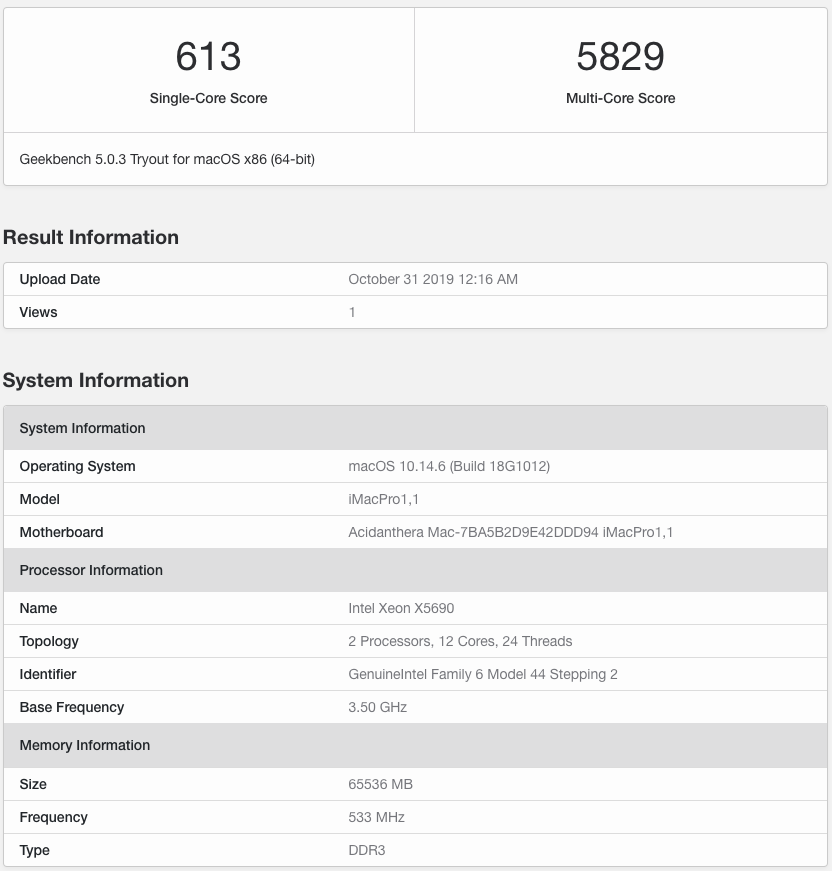Image resolution: width=832 pixels, height=871 pixels.
Task: Click the Memory Information section header
Action: (415, 745)
